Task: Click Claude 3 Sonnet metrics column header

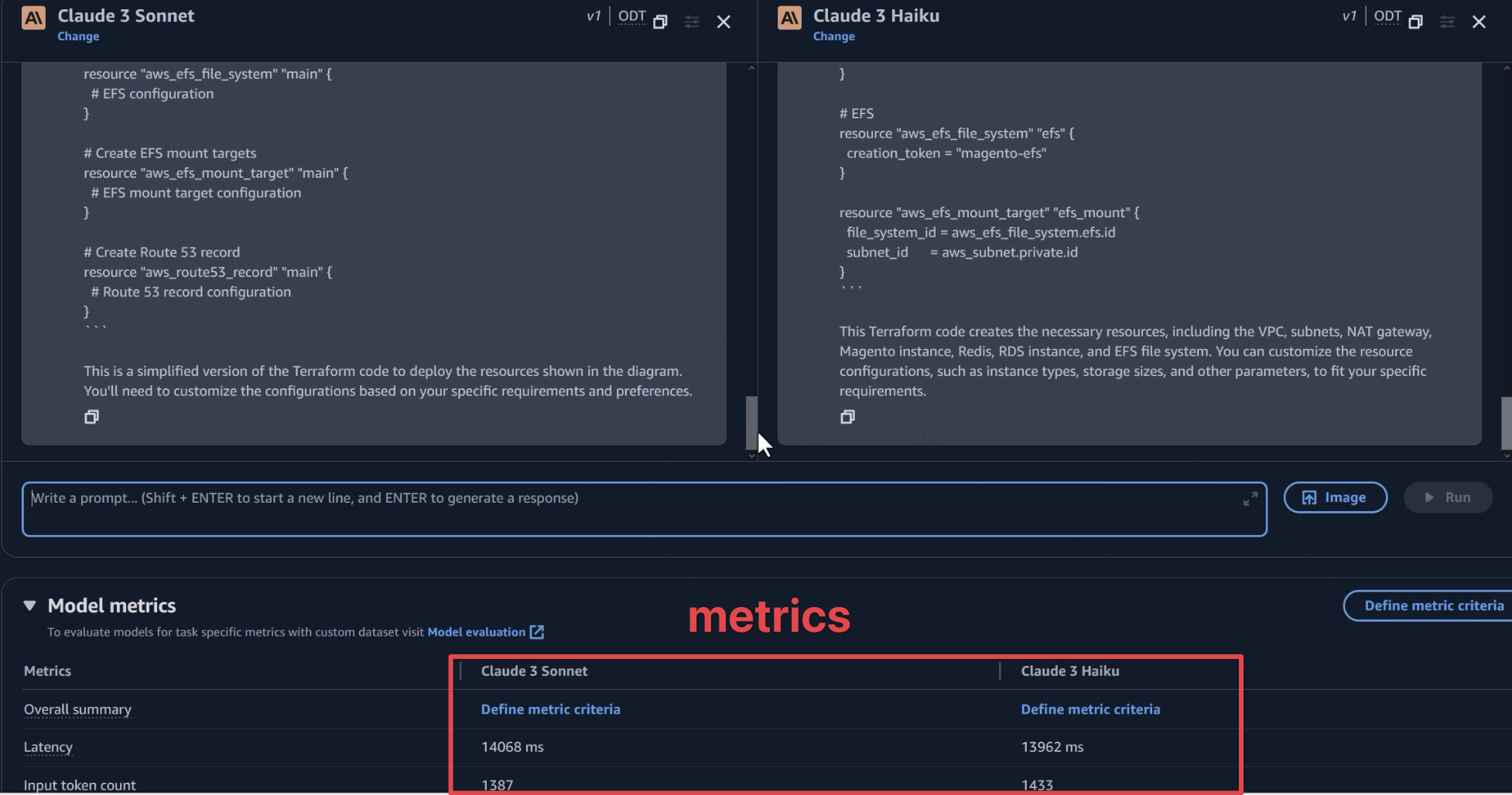Action: point(534,671)
